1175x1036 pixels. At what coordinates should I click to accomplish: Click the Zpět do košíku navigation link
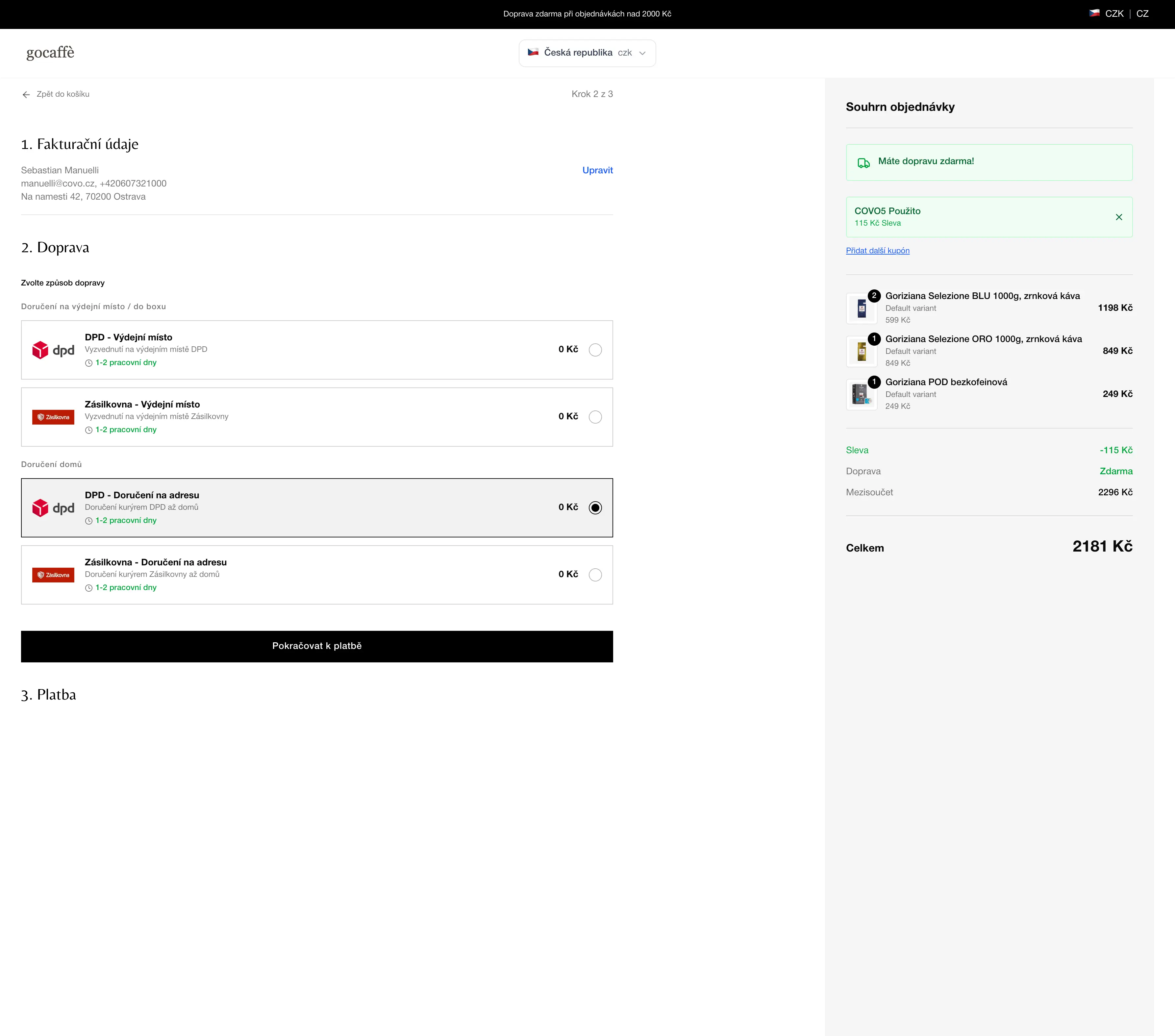click(x=62, y=94)
